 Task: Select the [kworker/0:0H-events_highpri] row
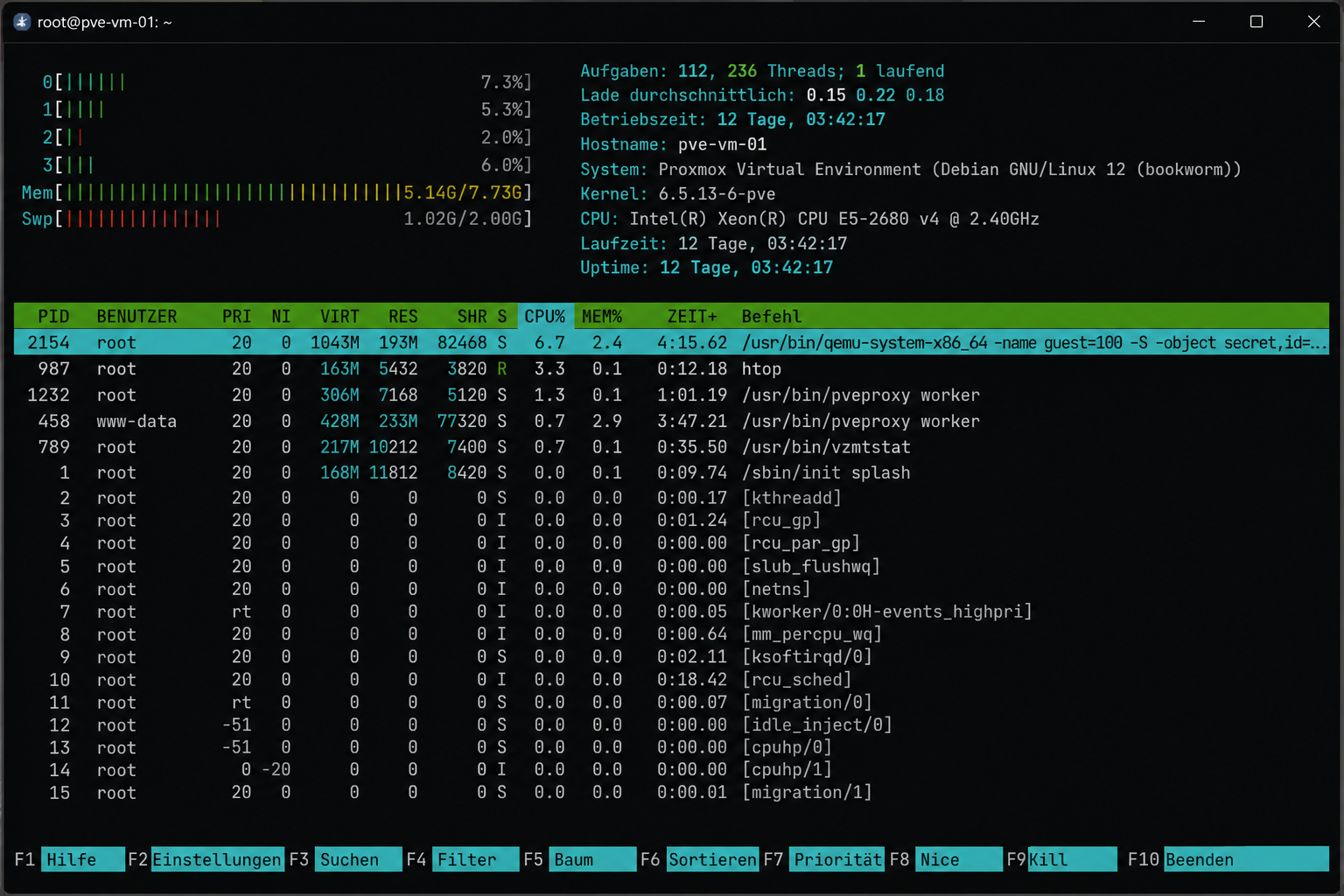click(671, 611)
